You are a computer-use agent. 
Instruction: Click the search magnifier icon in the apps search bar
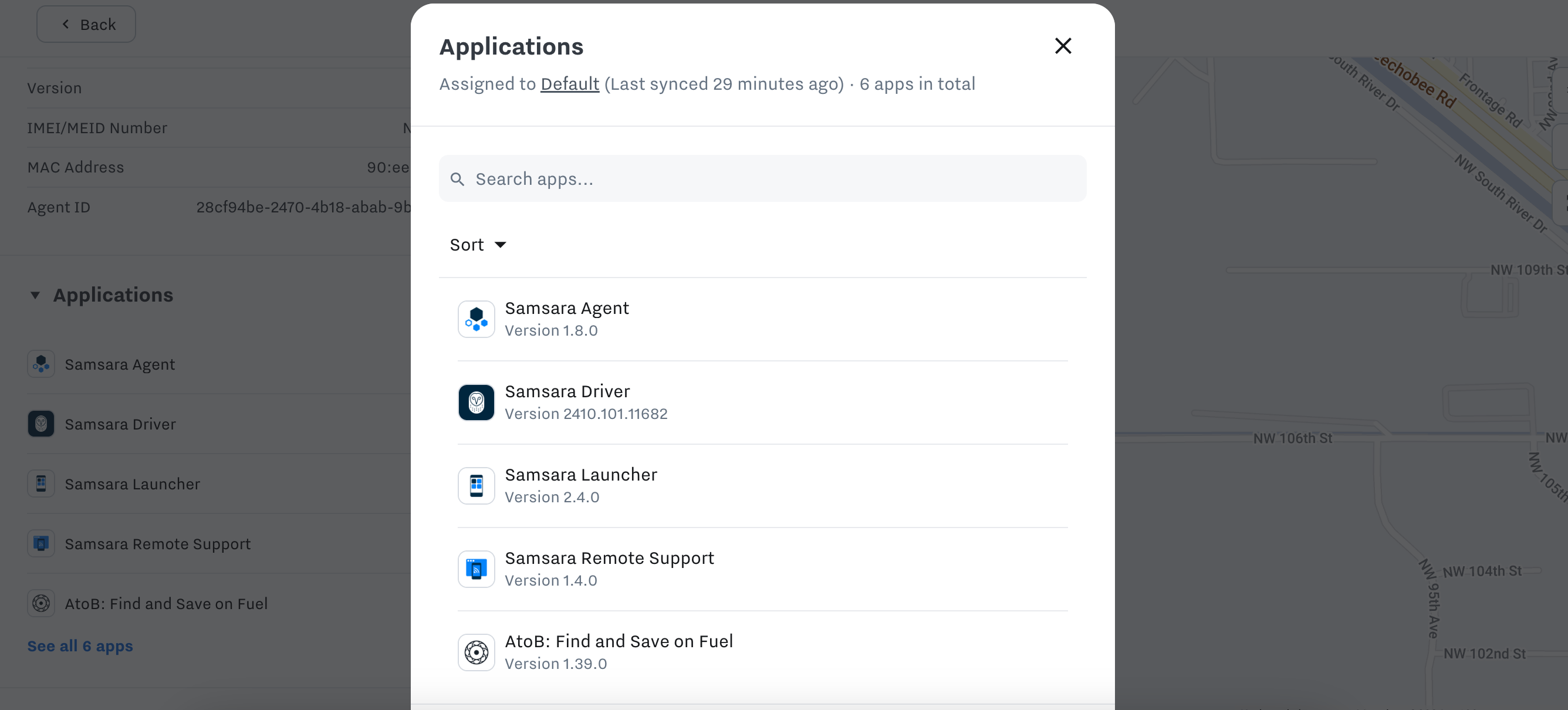[458, 179]
